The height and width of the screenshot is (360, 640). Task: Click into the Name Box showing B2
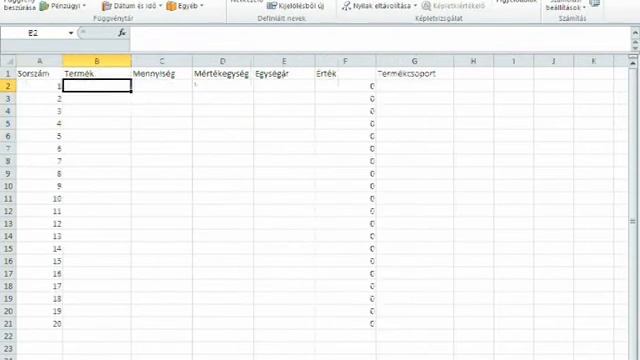[x=33, y=33]
